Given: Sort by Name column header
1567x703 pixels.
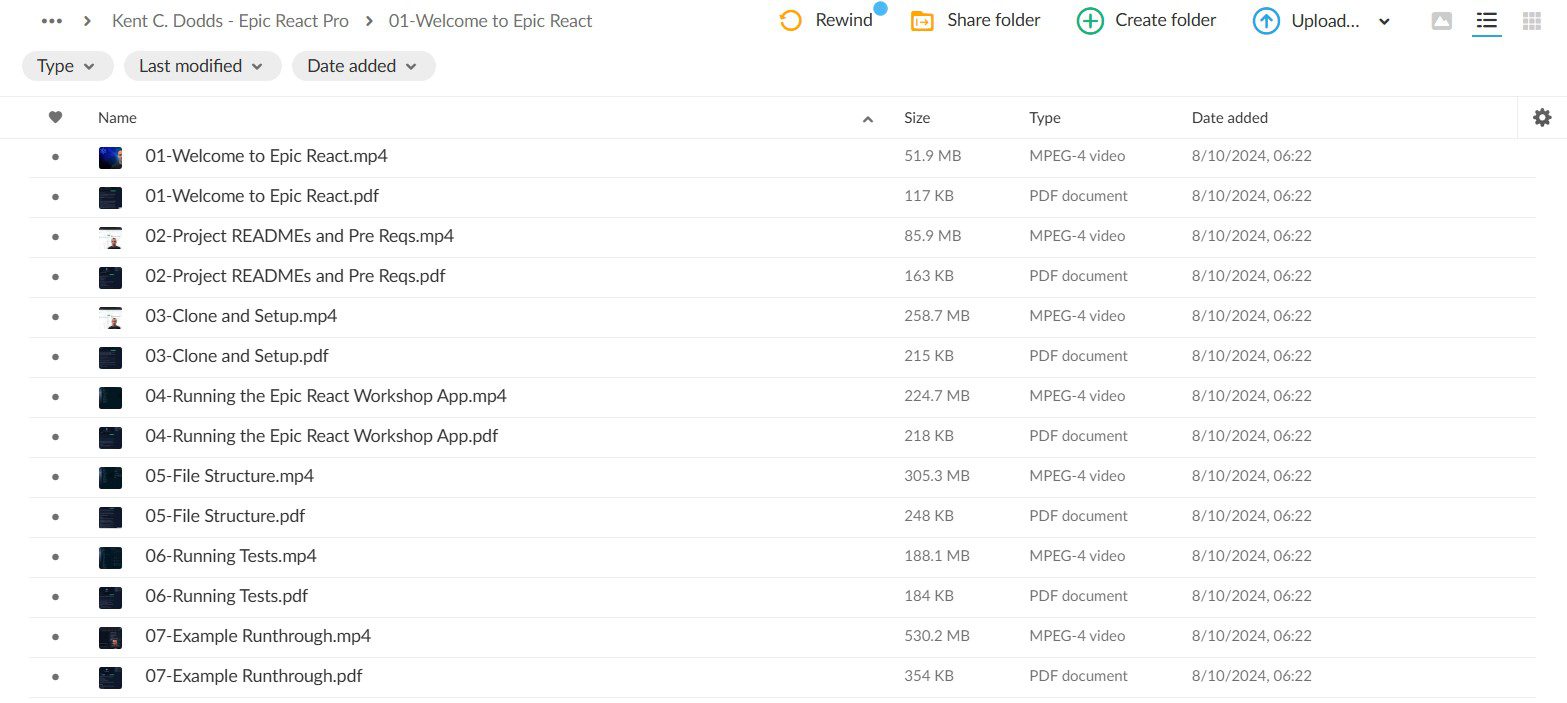Looking at the screenshot, I should click(117, 118).
